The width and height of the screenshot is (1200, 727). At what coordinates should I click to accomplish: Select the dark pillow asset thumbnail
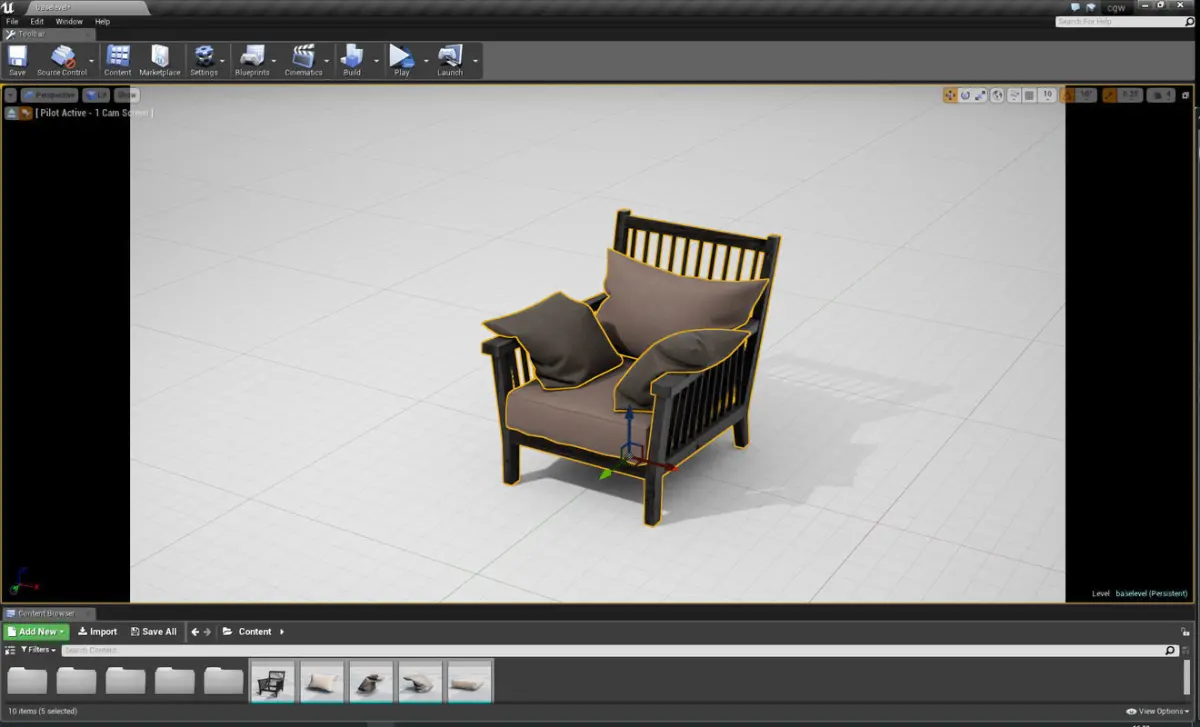pyautogui.click(x=371, y=681)
